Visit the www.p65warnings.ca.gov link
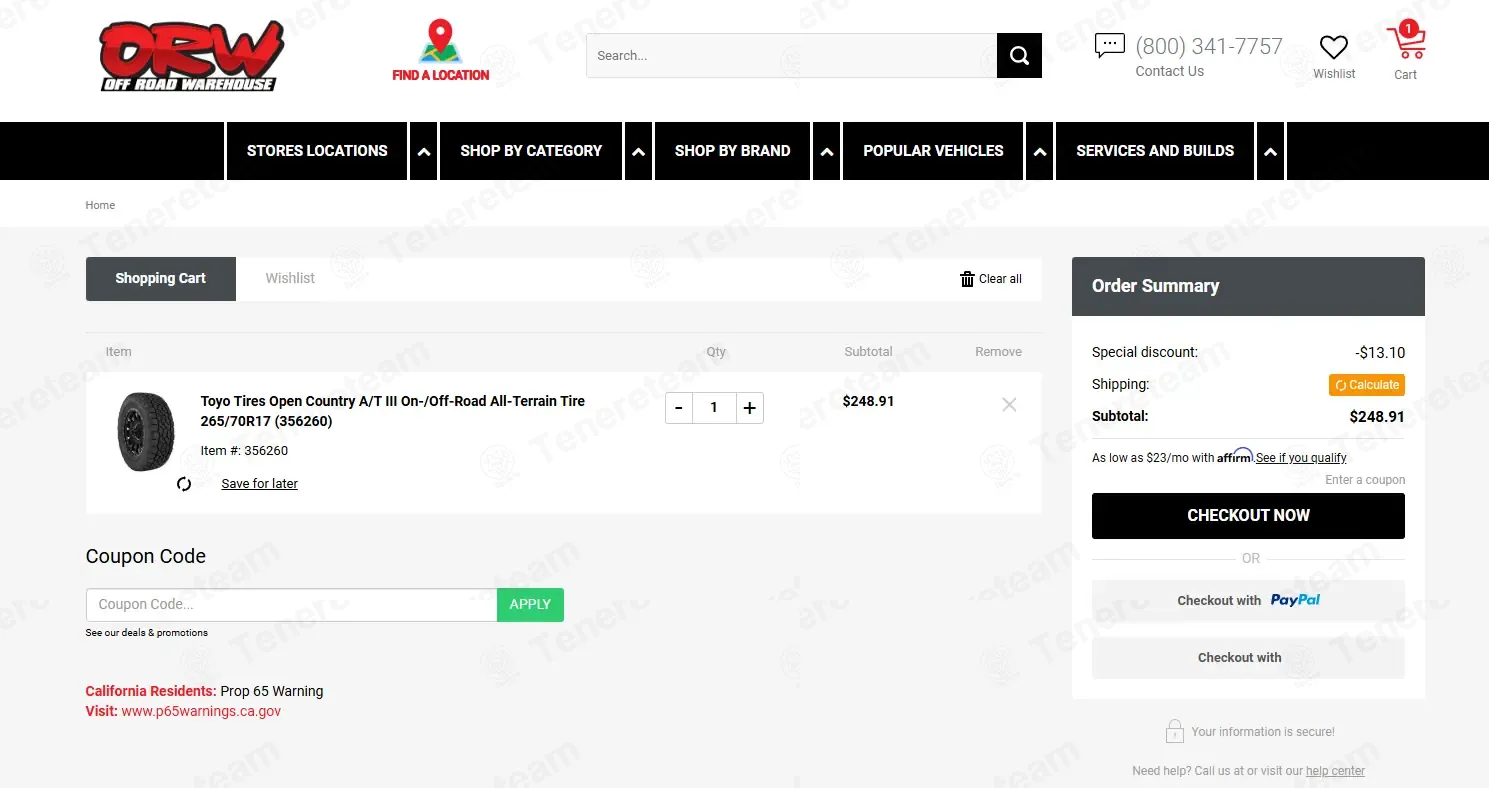The width and height of the screenshot is (1489, 788). pyautogui.click(x=201, y=712)
